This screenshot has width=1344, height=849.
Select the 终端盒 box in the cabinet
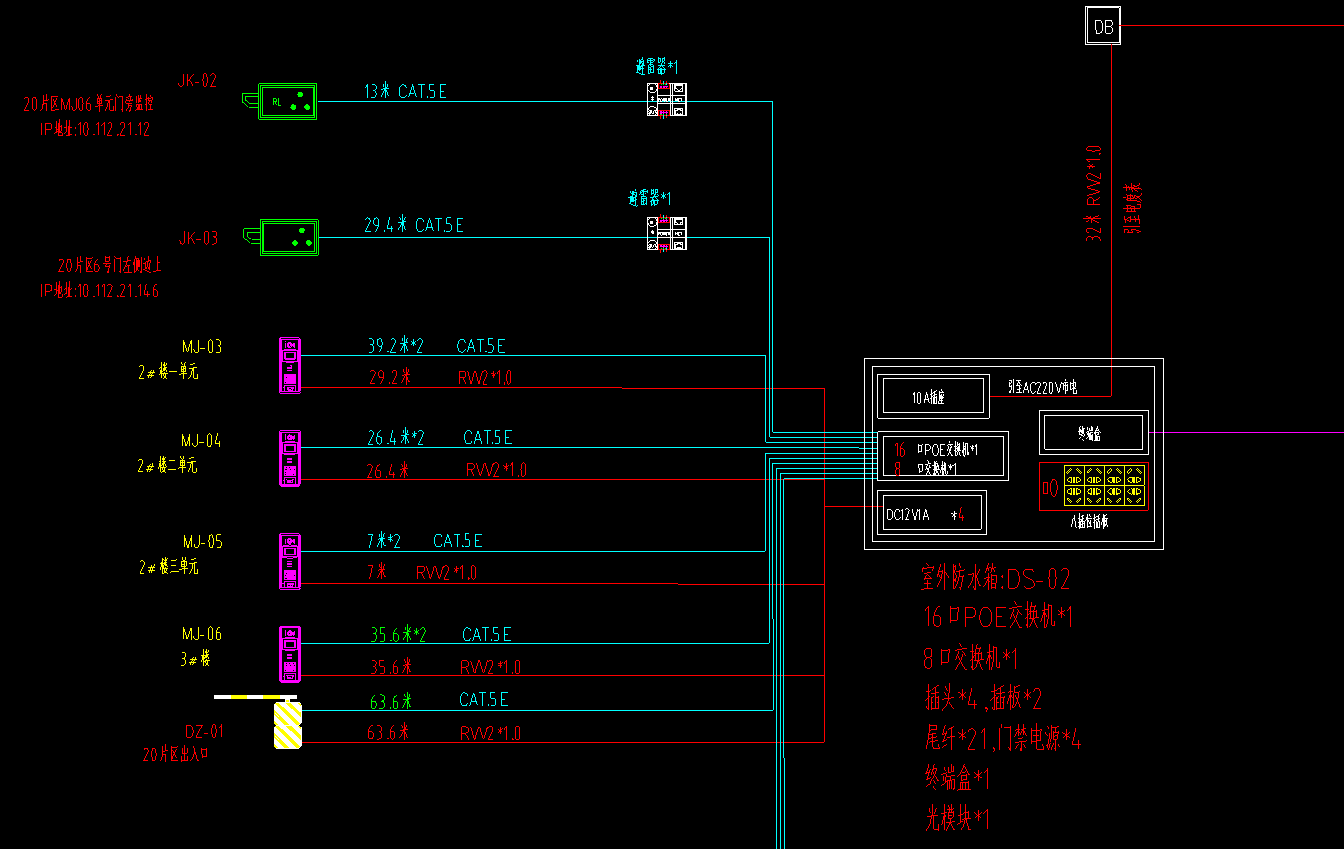tap(1093, 433)
